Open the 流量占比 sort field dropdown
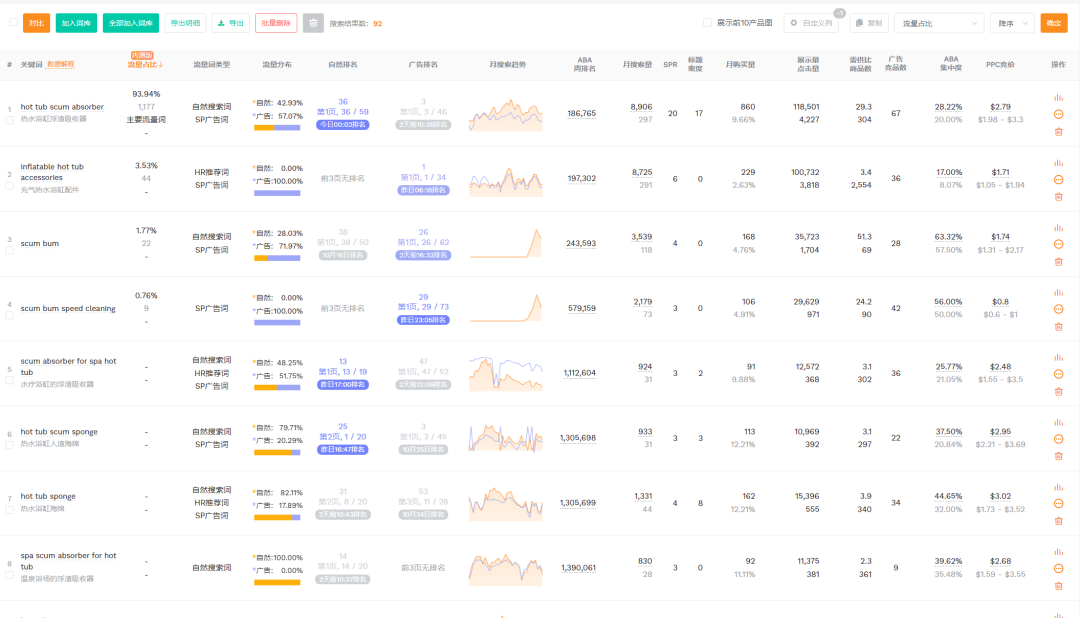The image size is (1080, 618). pyautogui.click(x=939, y=23)
